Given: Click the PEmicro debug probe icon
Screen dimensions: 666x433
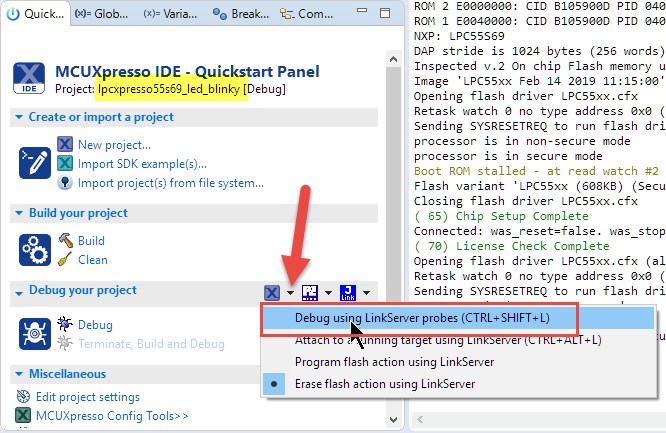Looking at the screenshot, I should pos(310,292).
